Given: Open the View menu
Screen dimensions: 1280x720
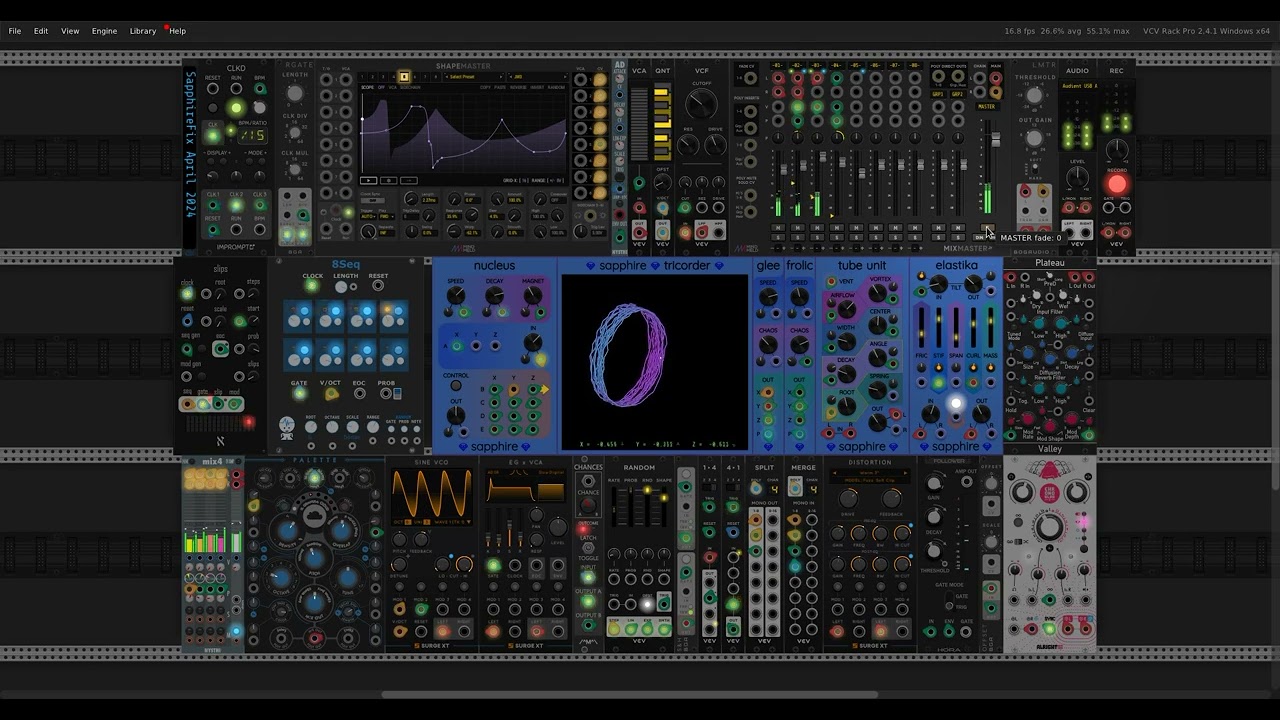Looking at the screenshot, I should 70,31.
